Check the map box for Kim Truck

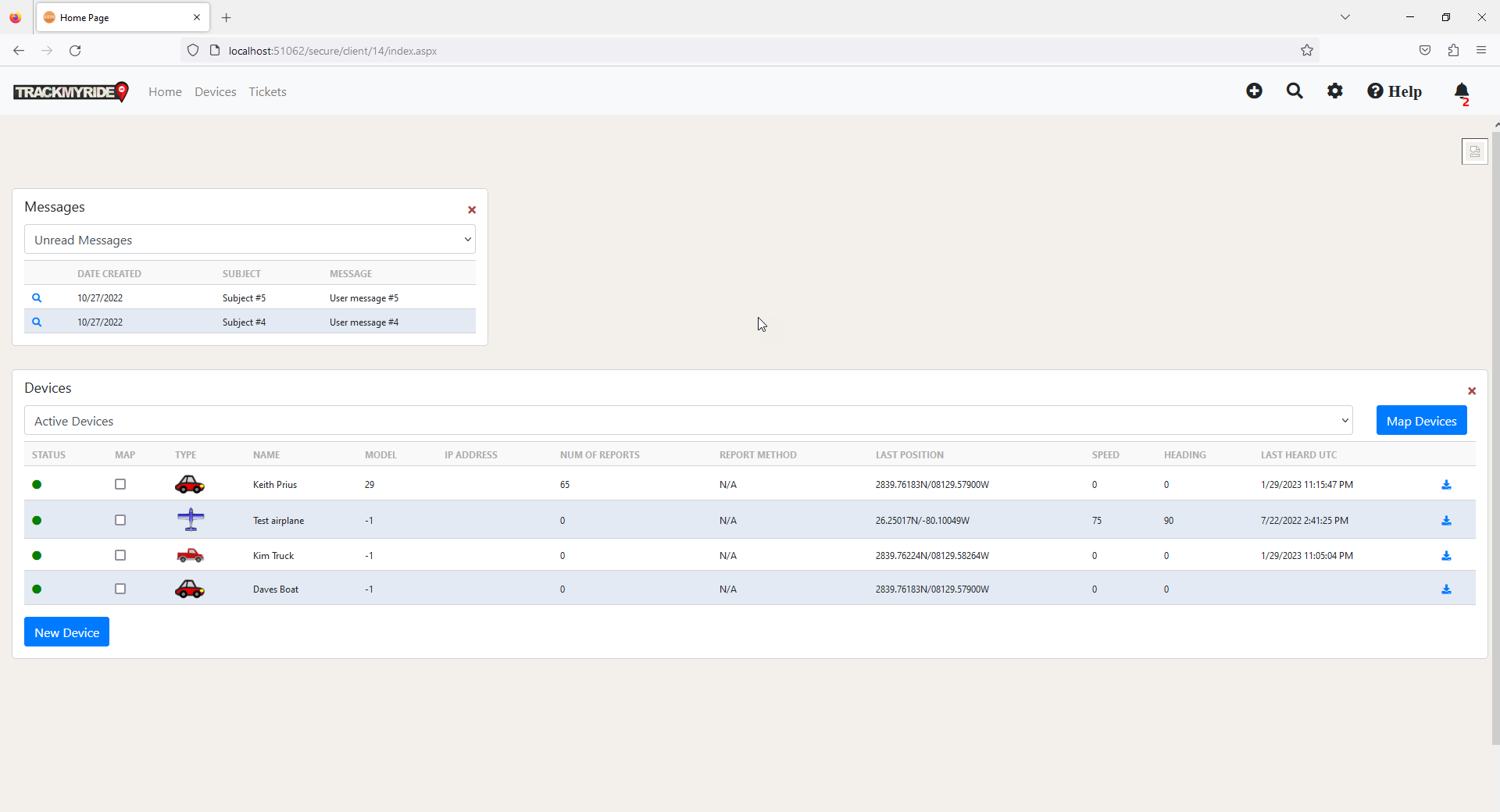coord(120,555)
